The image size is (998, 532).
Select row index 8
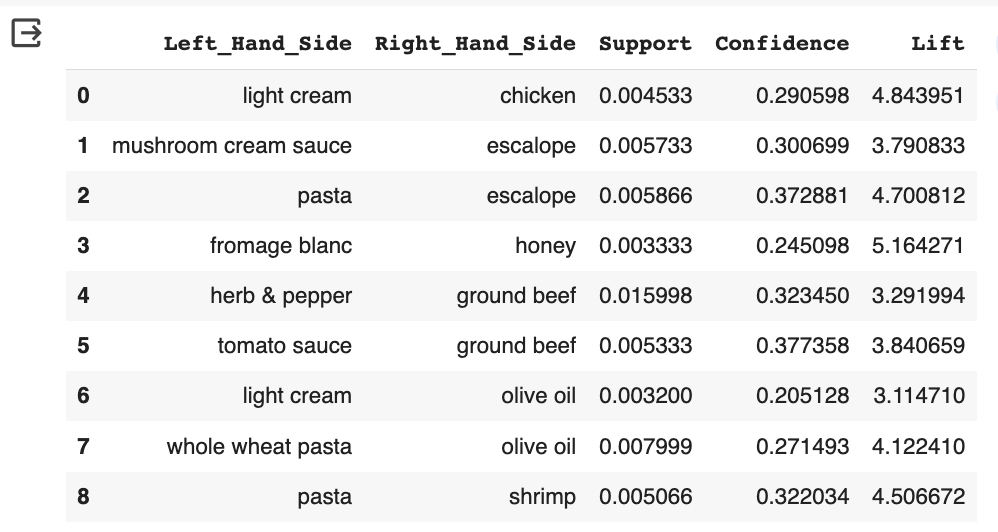coord(83,496)
